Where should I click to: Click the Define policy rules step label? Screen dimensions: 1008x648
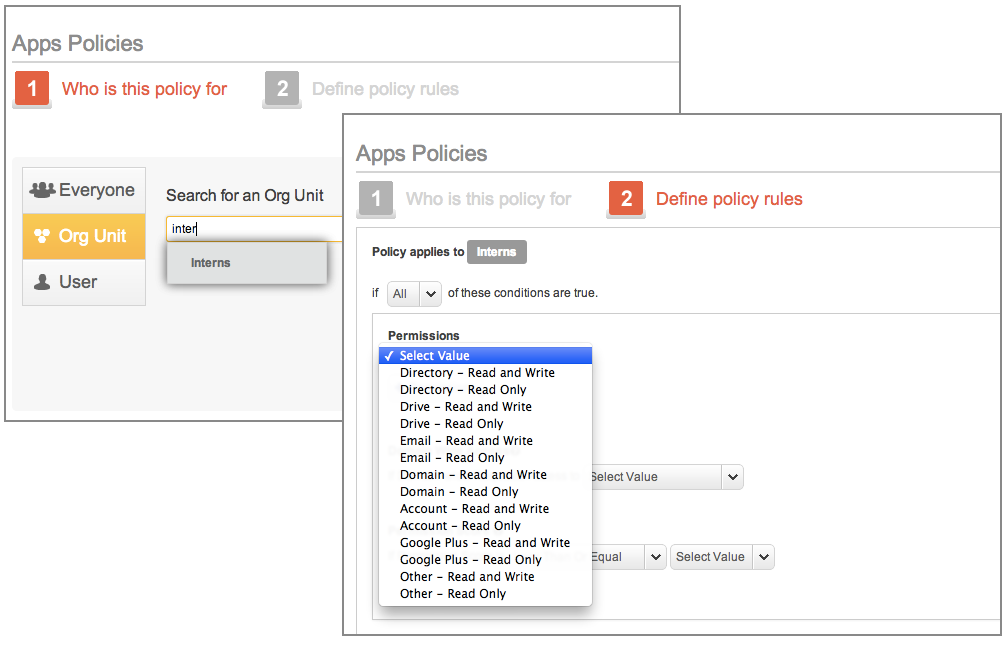point(729,199)
